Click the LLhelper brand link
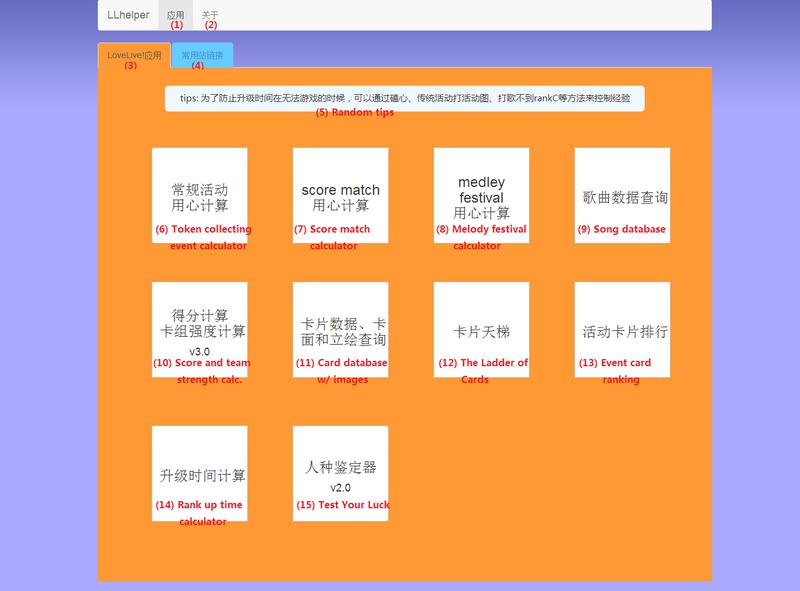This screenshot has width=800, height=591. tap(128, 15)
